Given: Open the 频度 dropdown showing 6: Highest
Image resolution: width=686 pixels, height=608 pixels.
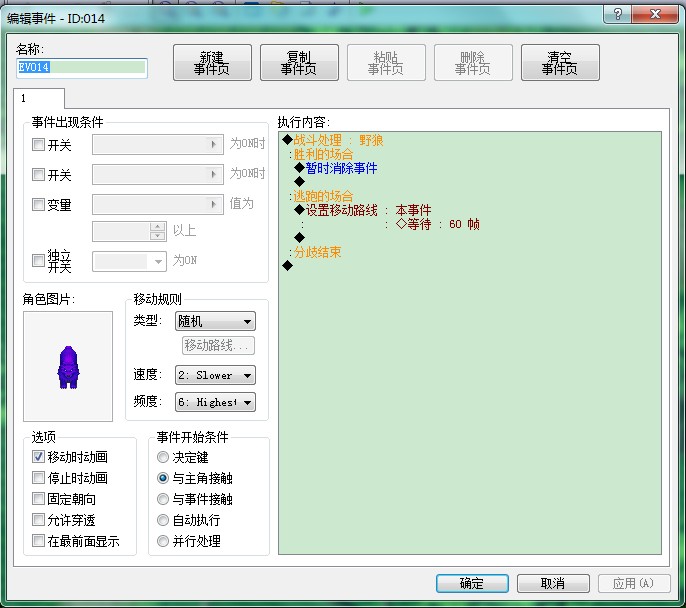Looking at the screenshot, I should coord(215,402).
